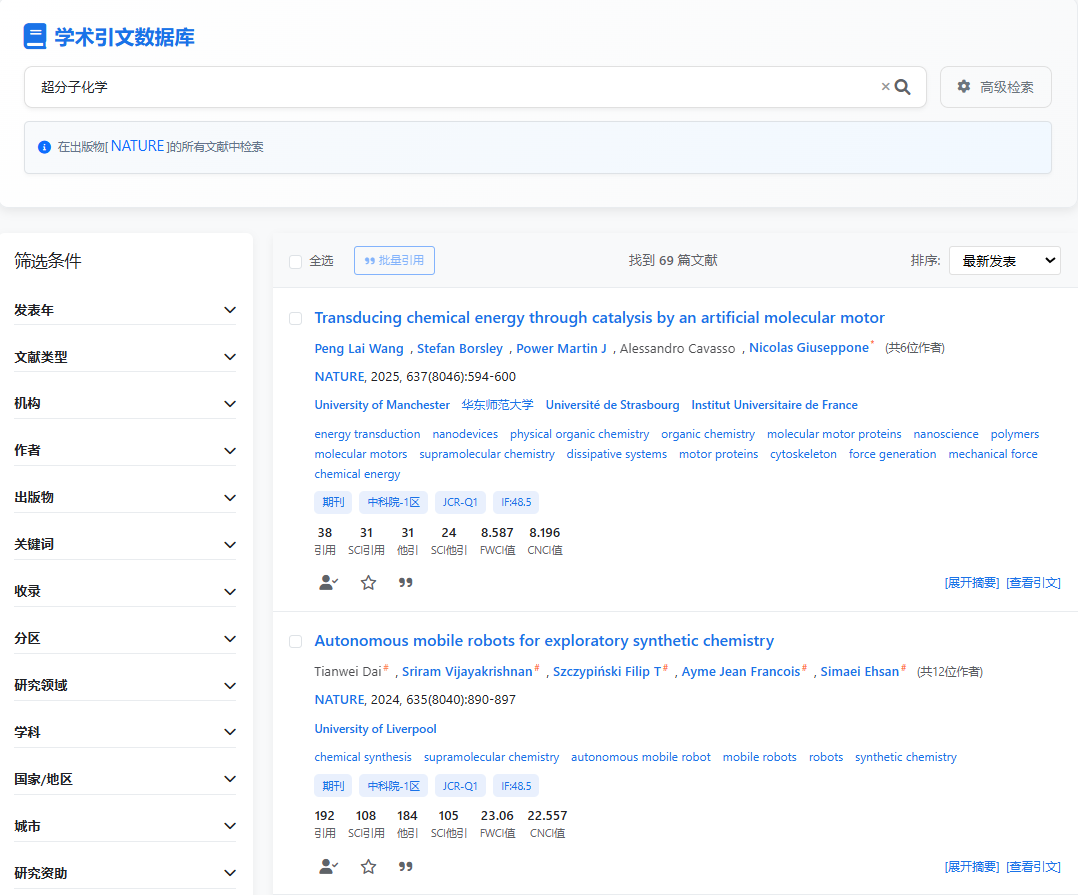This screenshot has width=1078, height=895.
Task: Click author-claim icon under first article
Action: [x=328, y=583]
